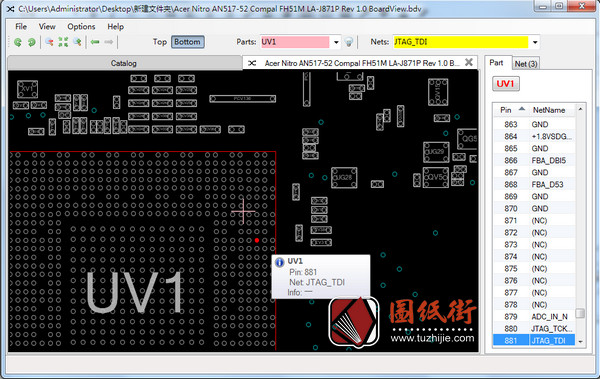Select pin 868 FBA_D53 row
Image resolution: width=600 pixels, height=379 pixels.
pos(534,184)
